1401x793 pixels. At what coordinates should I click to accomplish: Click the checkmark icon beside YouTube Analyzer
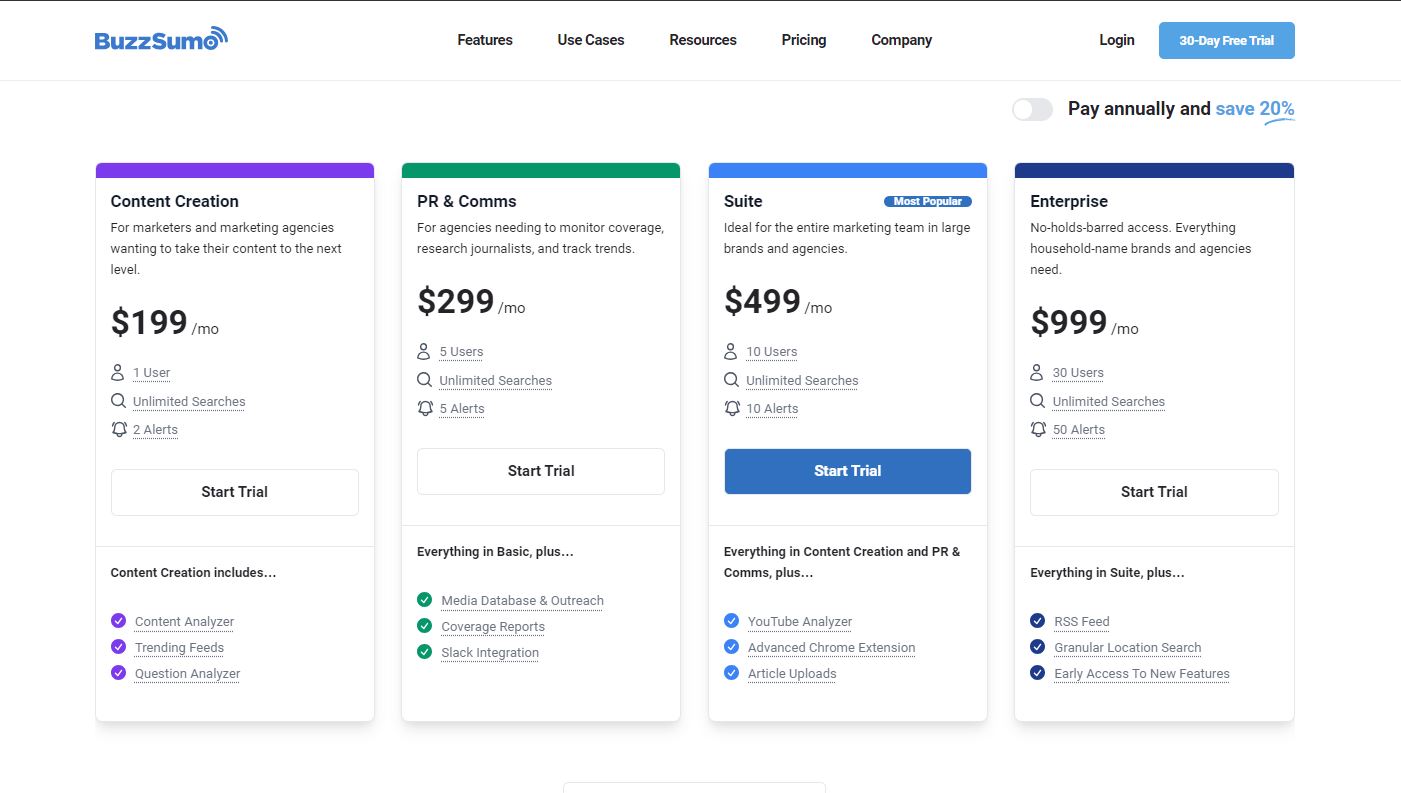pos(731,621)
